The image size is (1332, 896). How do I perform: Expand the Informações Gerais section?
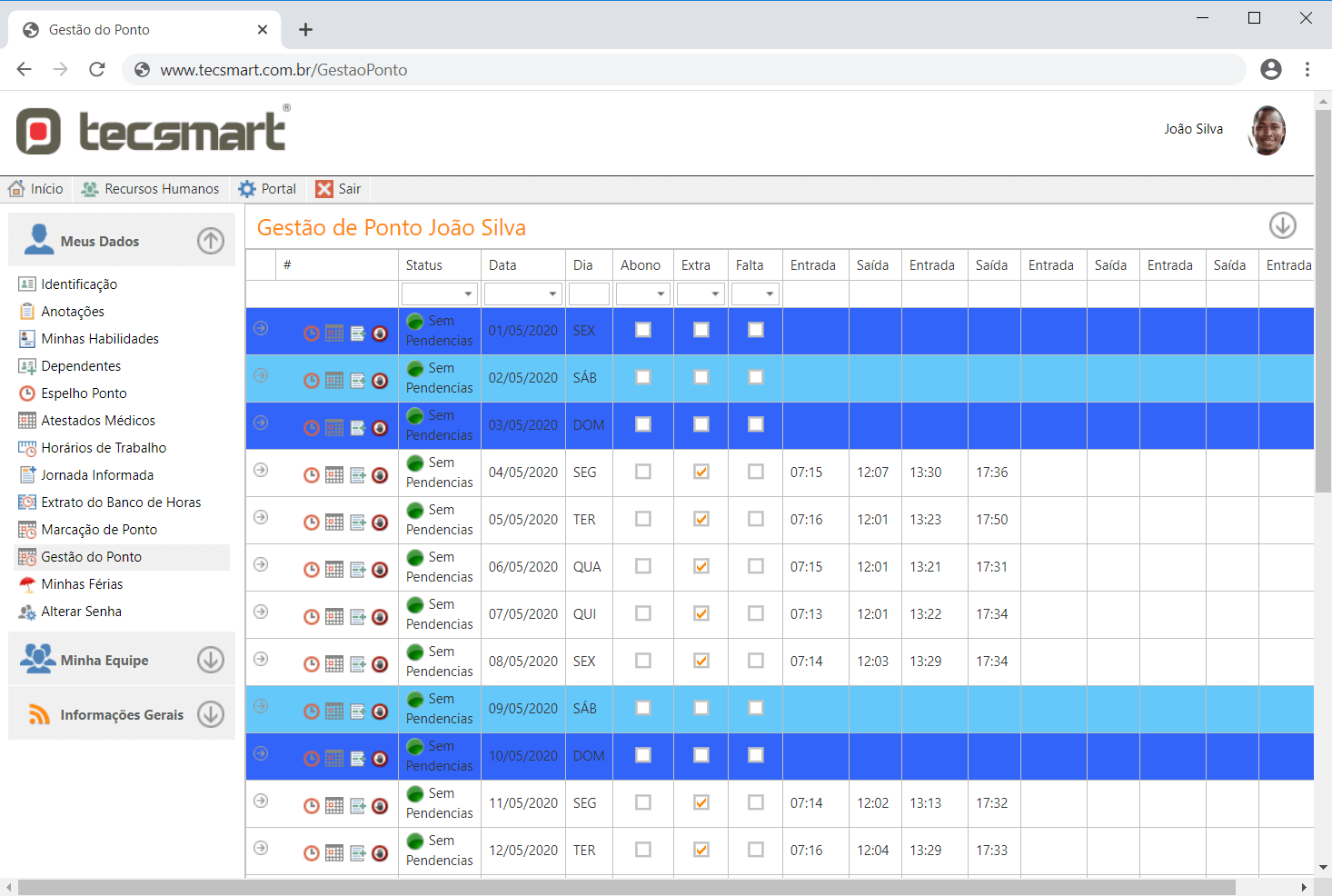tap(211, 714)
